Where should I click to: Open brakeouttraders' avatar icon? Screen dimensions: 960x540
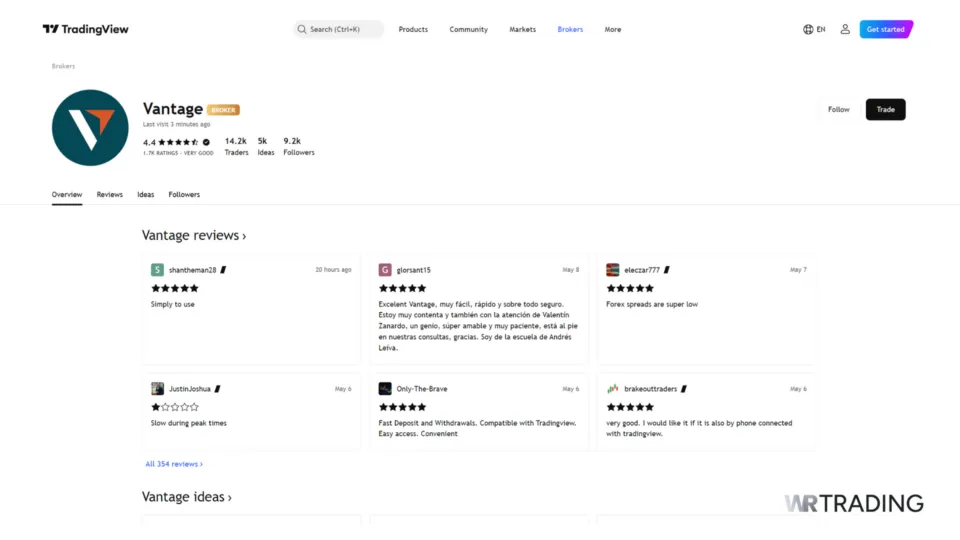[x=613, y=389]
